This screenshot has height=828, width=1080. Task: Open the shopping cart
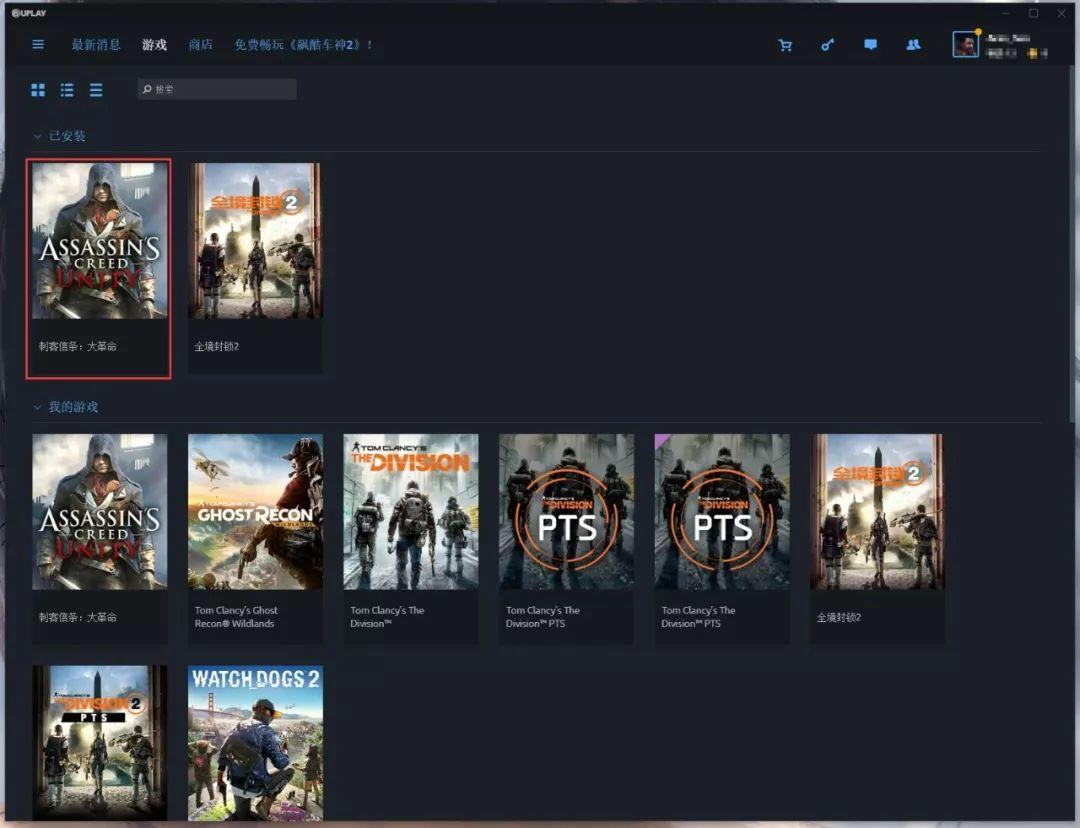(785, 45)
